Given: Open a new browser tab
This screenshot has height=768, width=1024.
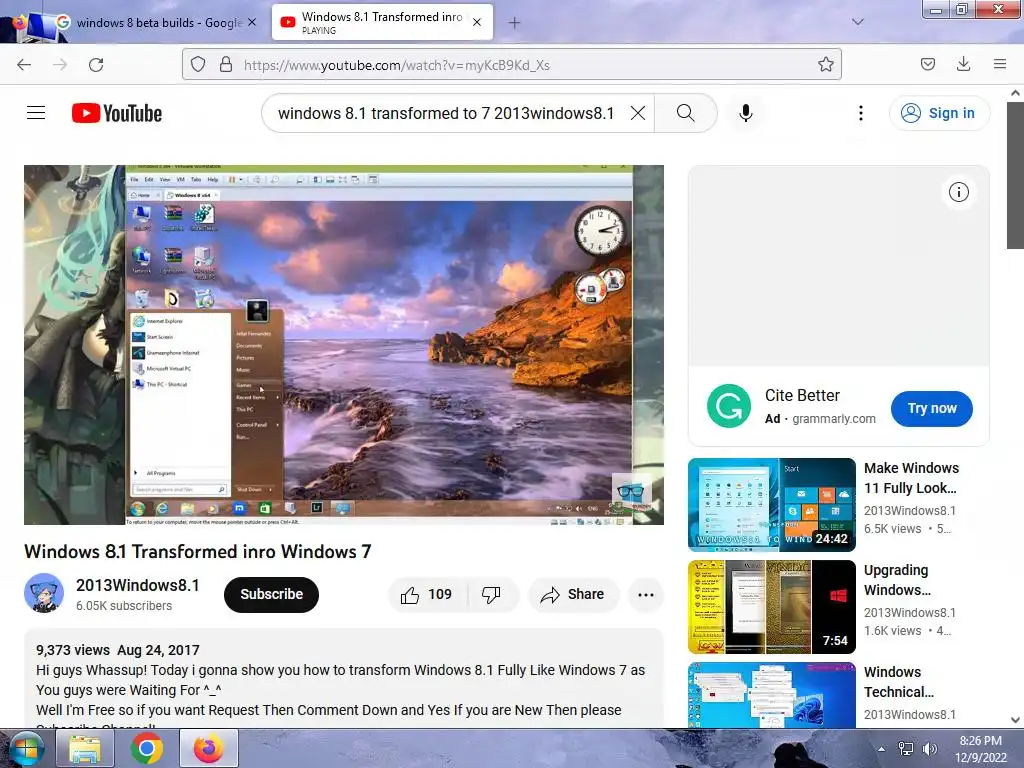Looking at the screenshot, I should coord(515,23).
